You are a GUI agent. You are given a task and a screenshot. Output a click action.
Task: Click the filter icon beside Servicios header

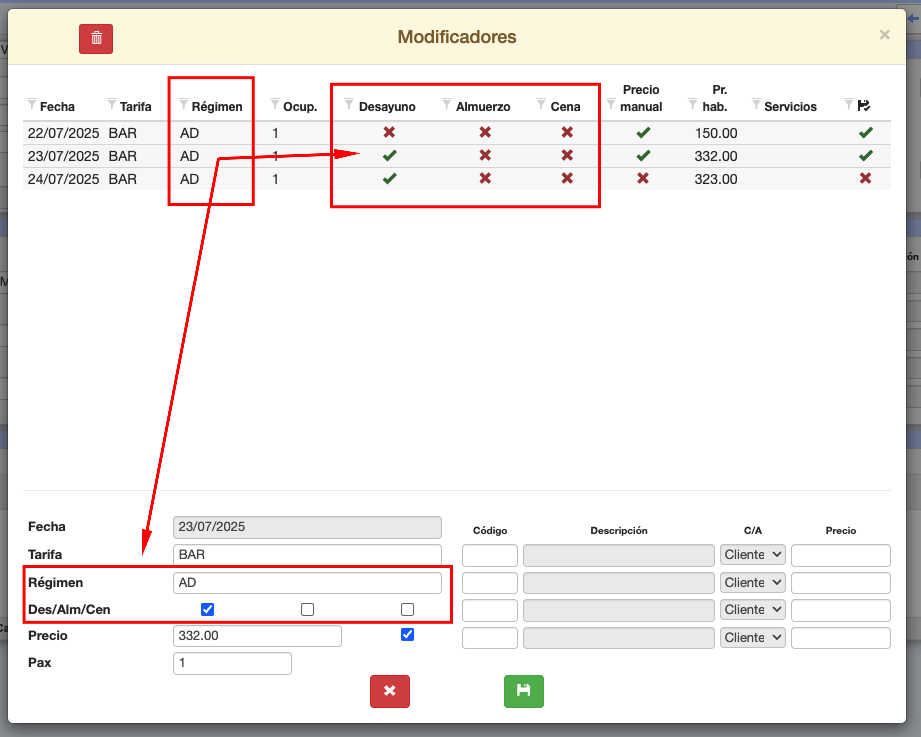(755, 104)
